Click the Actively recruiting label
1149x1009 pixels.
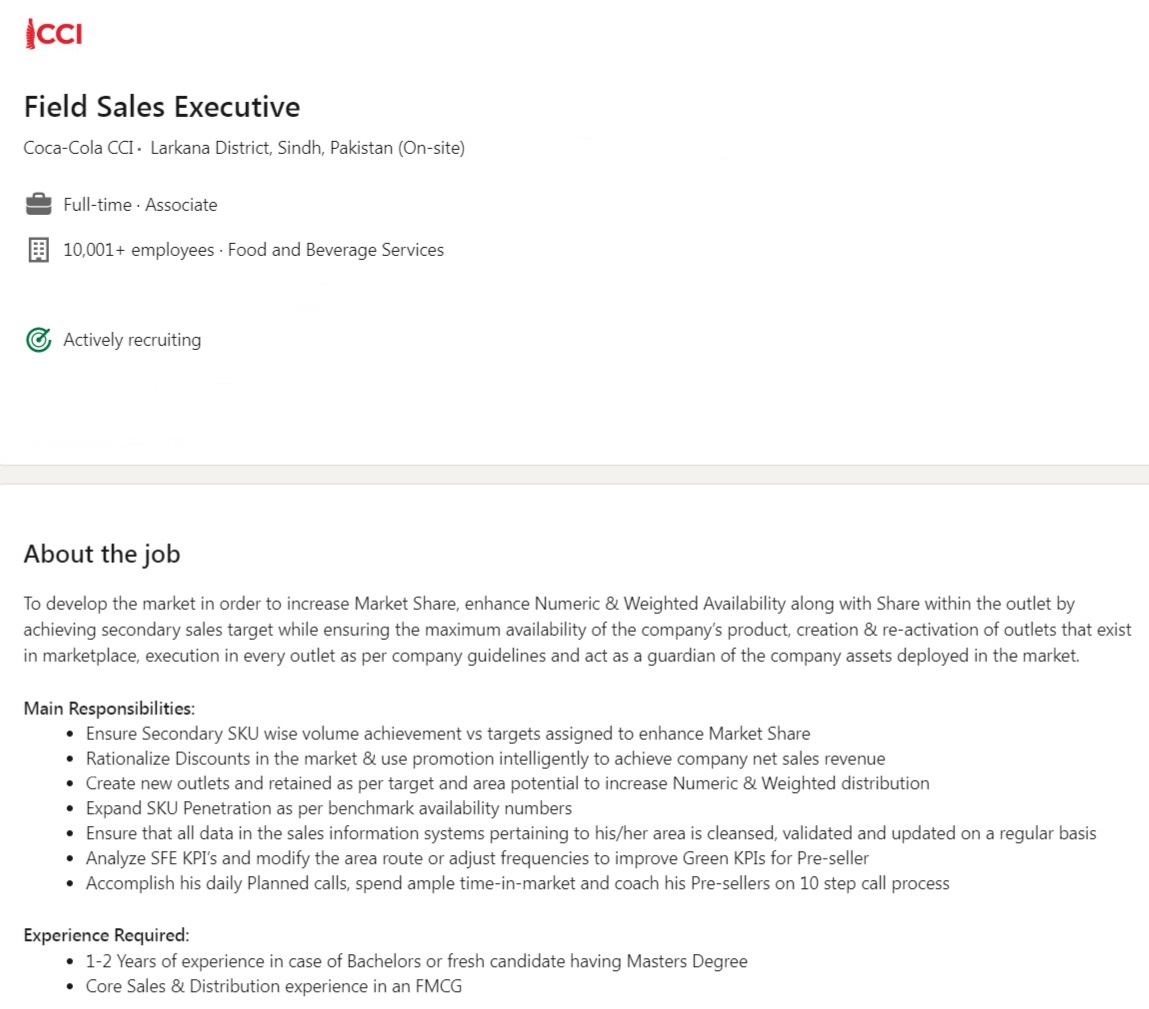point(132,340)
